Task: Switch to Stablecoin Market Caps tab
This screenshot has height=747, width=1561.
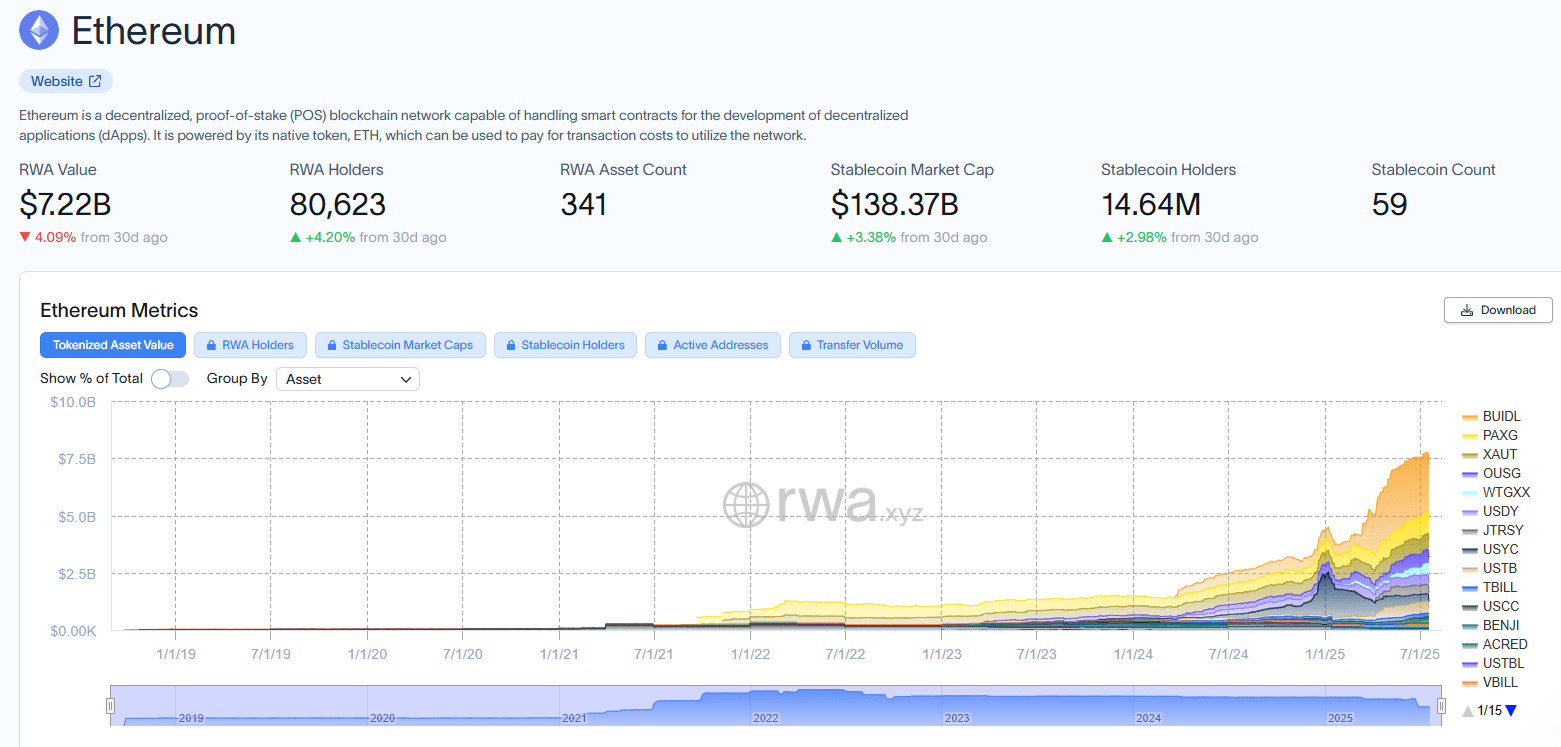Action: pyautogui.click(x=400, y=345)
